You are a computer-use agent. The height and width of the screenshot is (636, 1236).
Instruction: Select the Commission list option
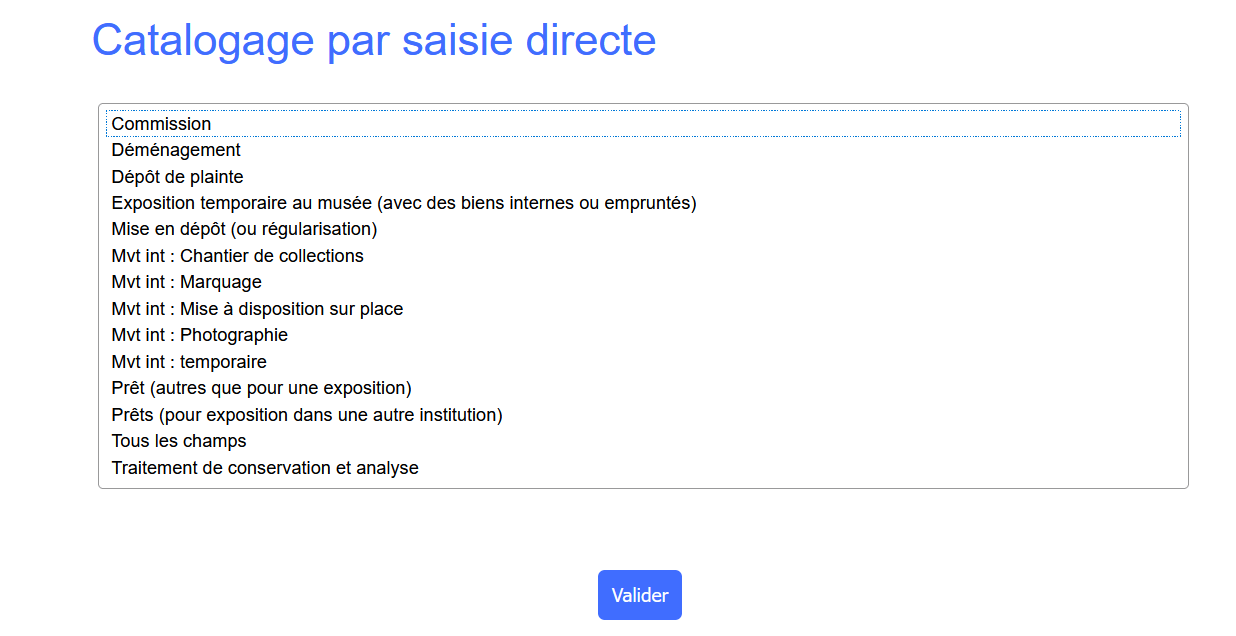[x=162, y=124]
